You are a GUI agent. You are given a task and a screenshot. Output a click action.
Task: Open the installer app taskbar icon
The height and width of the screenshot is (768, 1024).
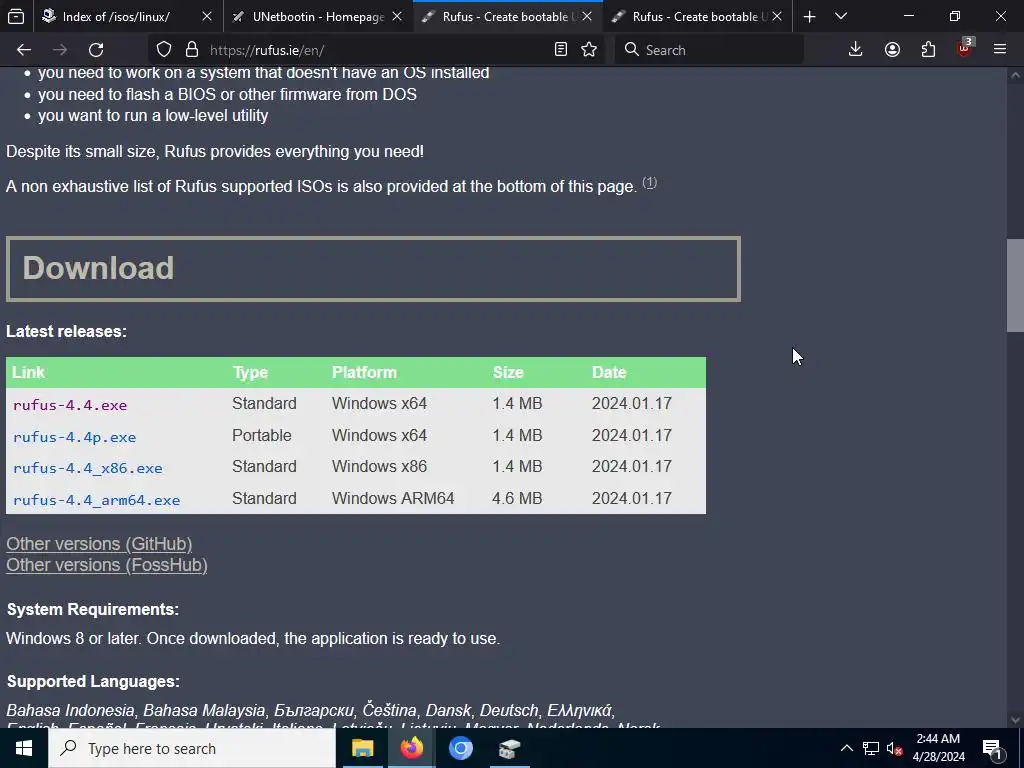click(509, 748)
